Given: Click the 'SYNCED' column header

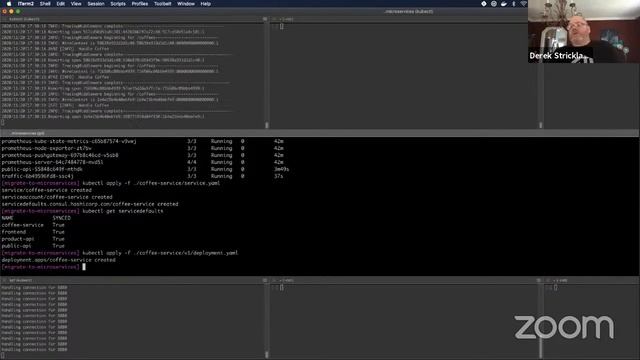Looking at the screenshot, I should point(62,218).
